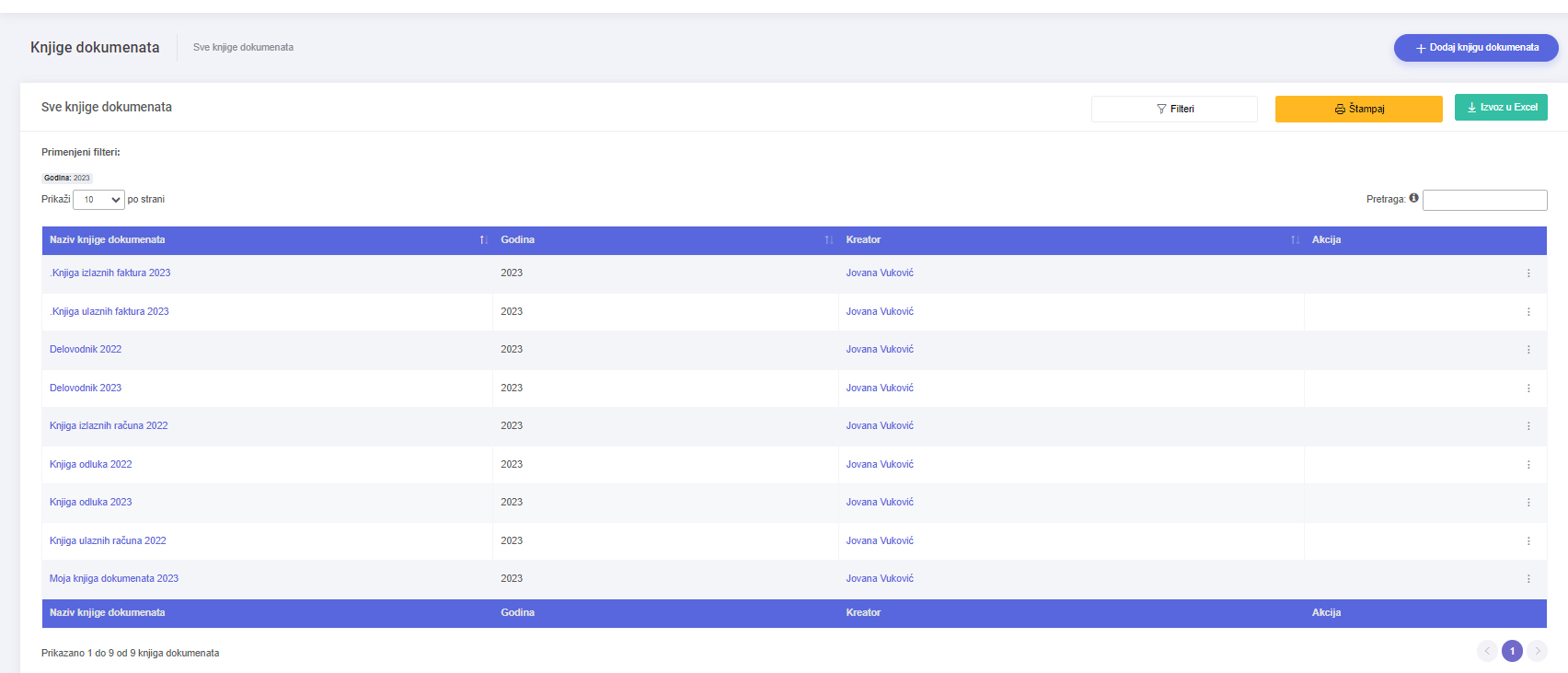The height and width of the screenshot is (673, 1568).
Task: Click info icon next to Pretraga
Action: [x=1413, y=198]
